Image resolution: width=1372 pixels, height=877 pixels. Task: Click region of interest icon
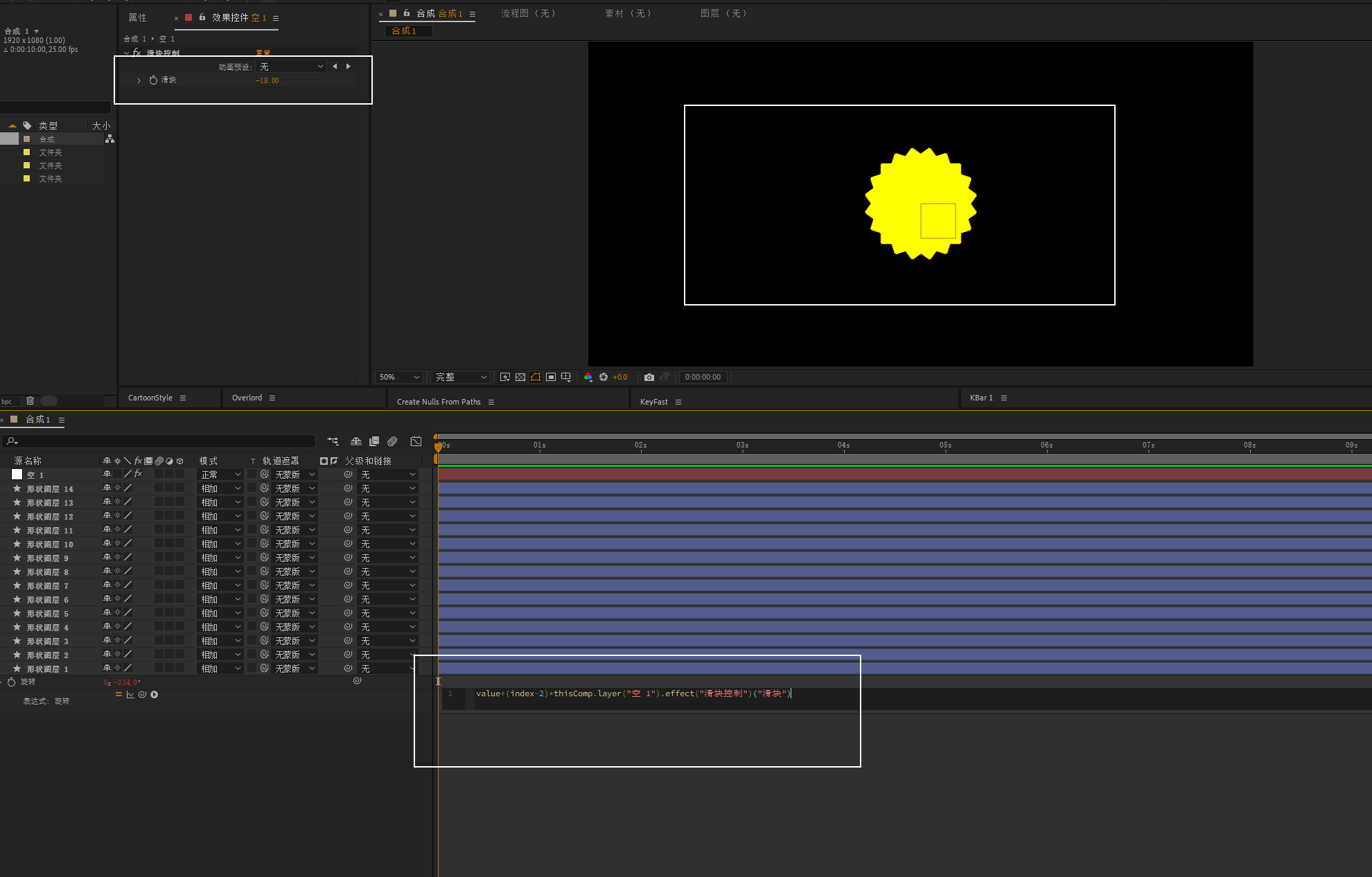tap(551, 378)
